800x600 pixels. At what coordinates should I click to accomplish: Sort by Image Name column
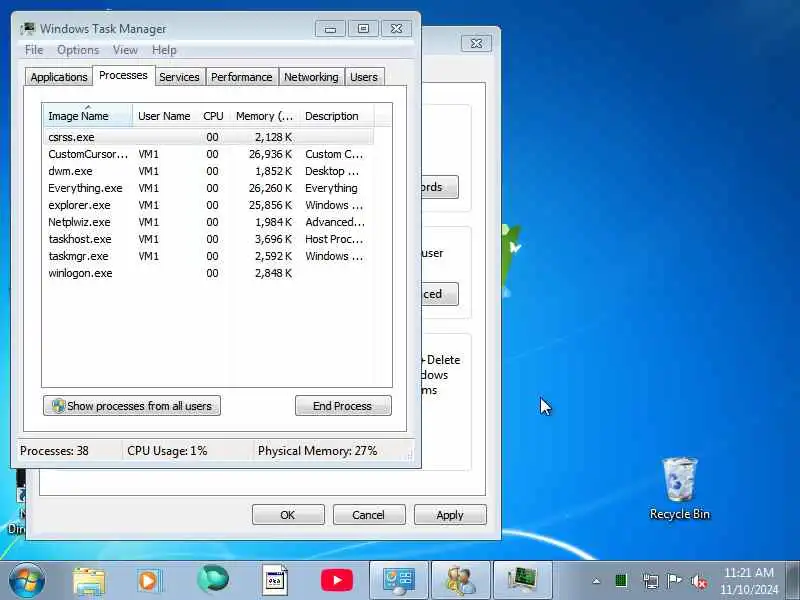pyautogui.click(x=88, y=116)
